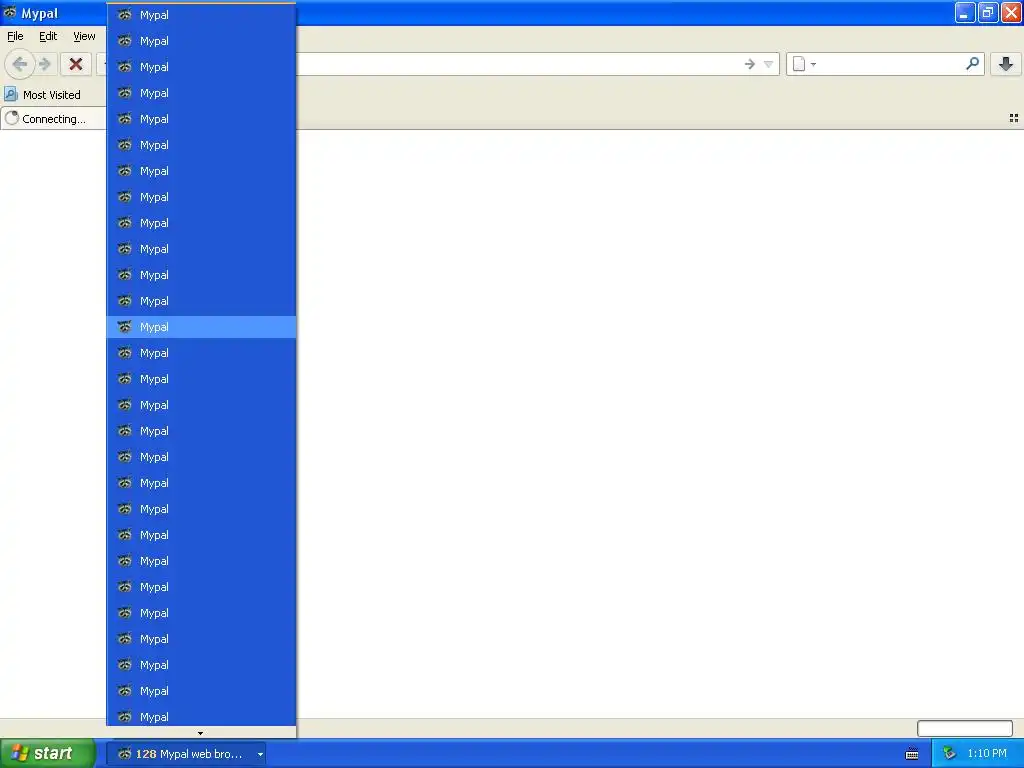The height and width of the screenshot is (768, 1024).
Task: Click the Mypal raccoon icon in title bar
Action: pyautogui.click(x=10, y=12)
